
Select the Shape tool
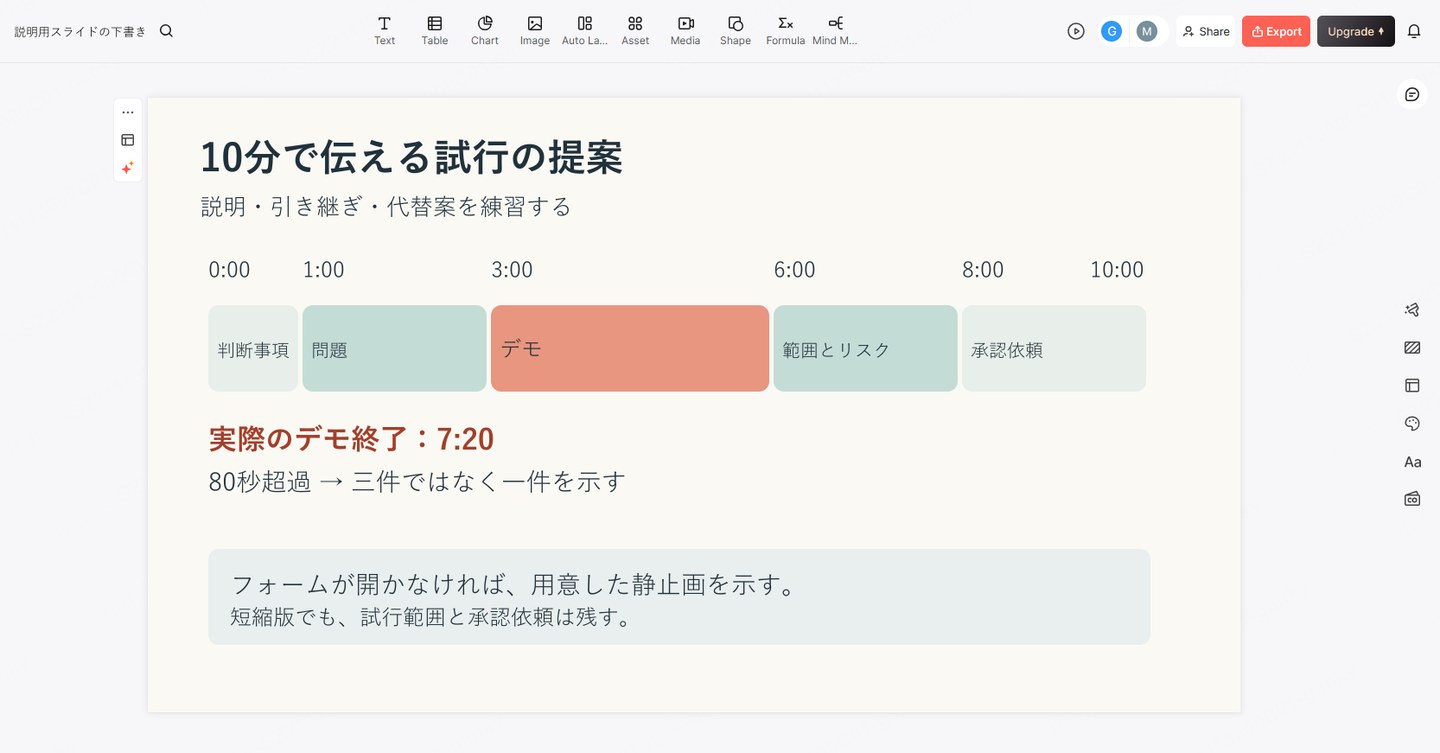(x=735, y=31)
